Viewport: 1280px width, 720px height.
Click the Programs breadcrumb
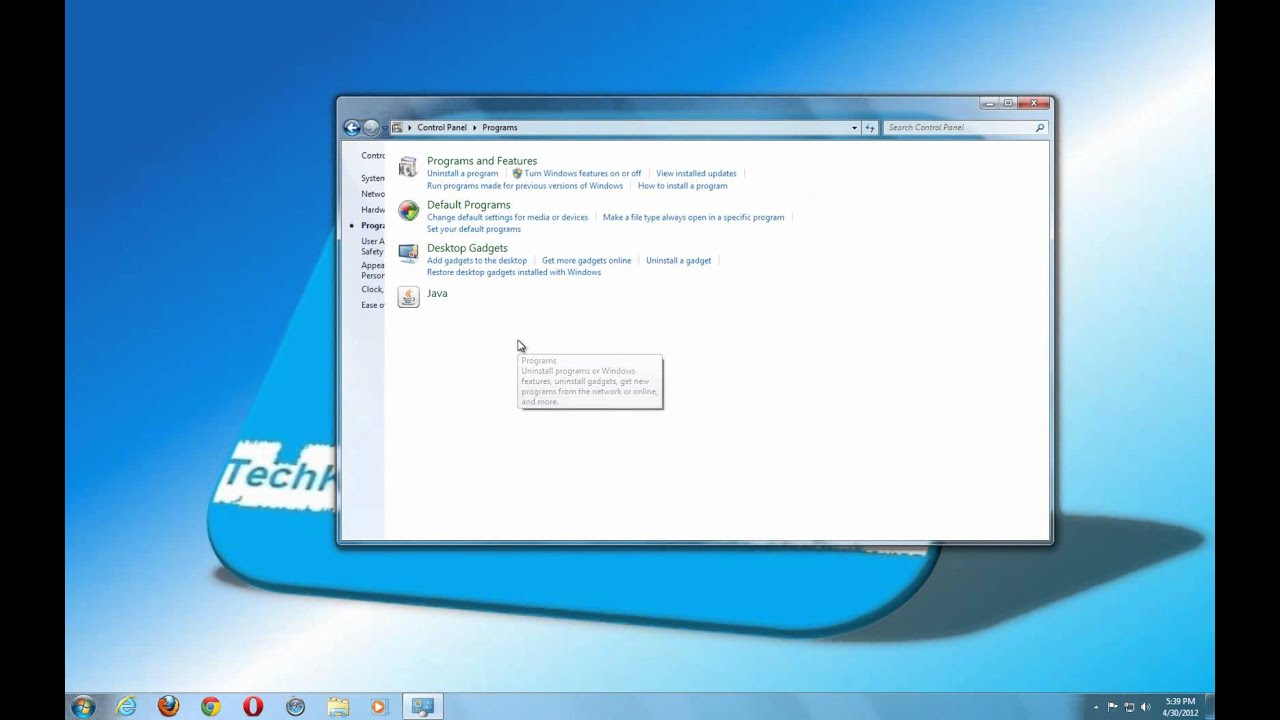499,127
